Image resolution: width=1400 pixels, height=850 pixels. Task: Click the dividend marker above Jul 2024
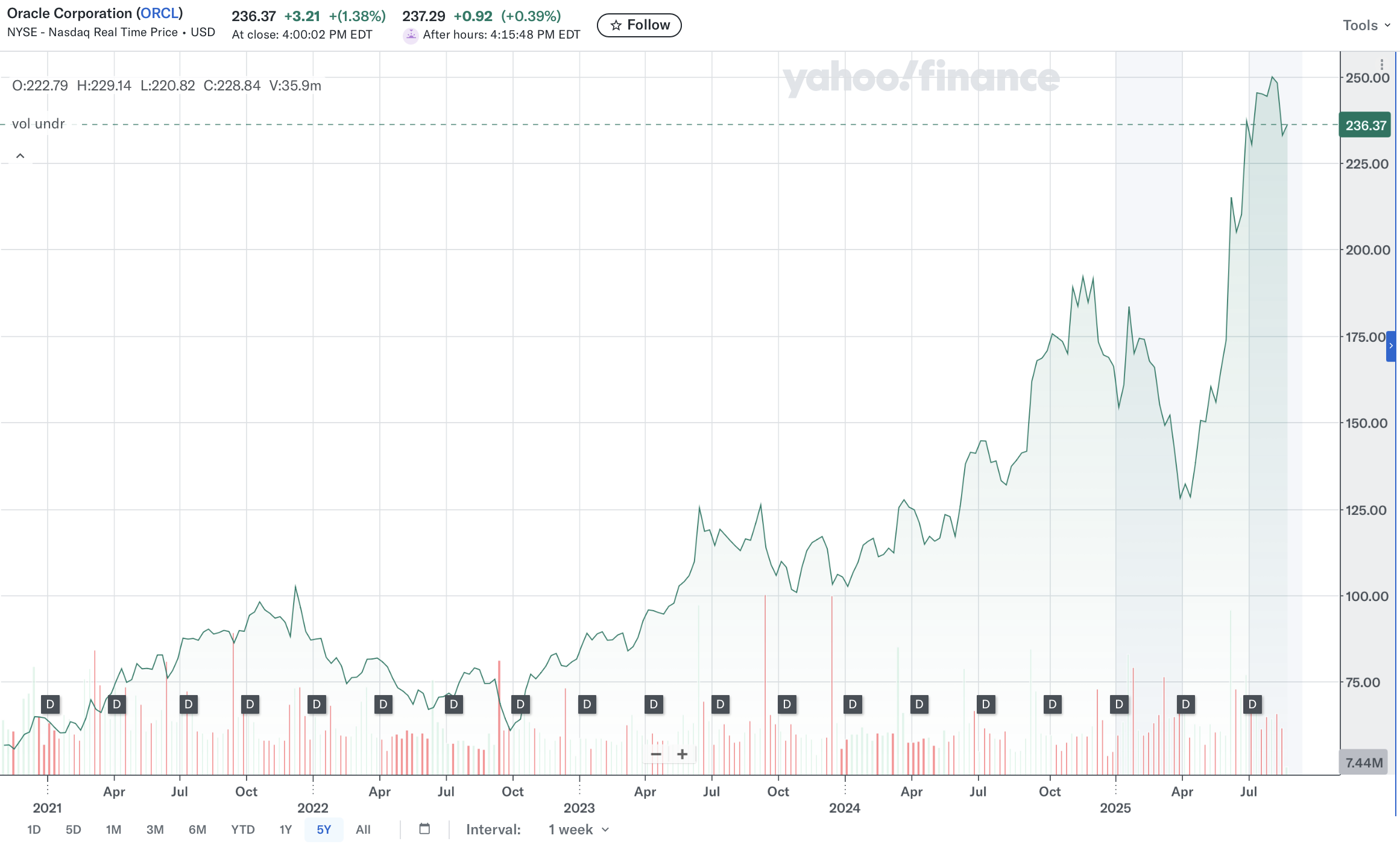pos(986,704)
